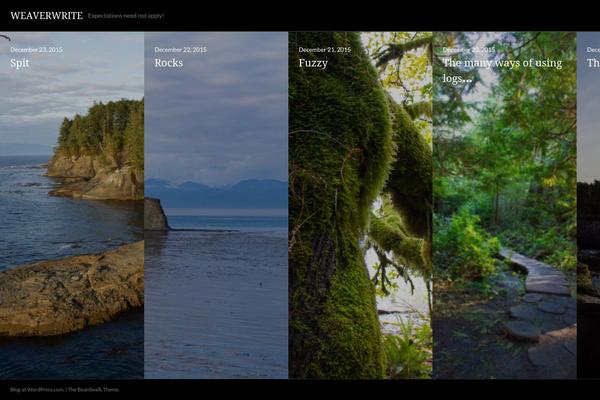Open the 'Fuzzy' post title
The image size is (600, 400).
pos(313,63)
